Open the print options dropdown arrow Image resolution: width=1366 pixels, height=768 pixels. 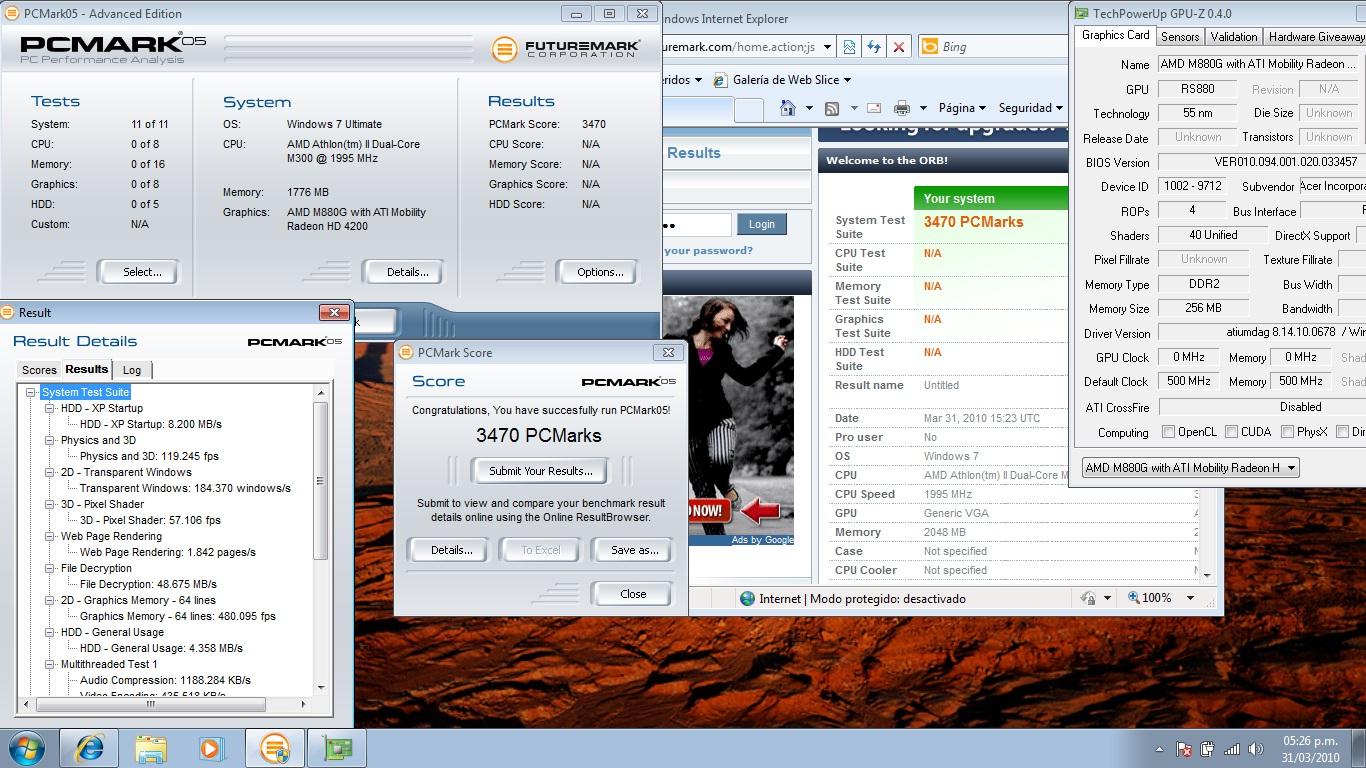[923, 108]
